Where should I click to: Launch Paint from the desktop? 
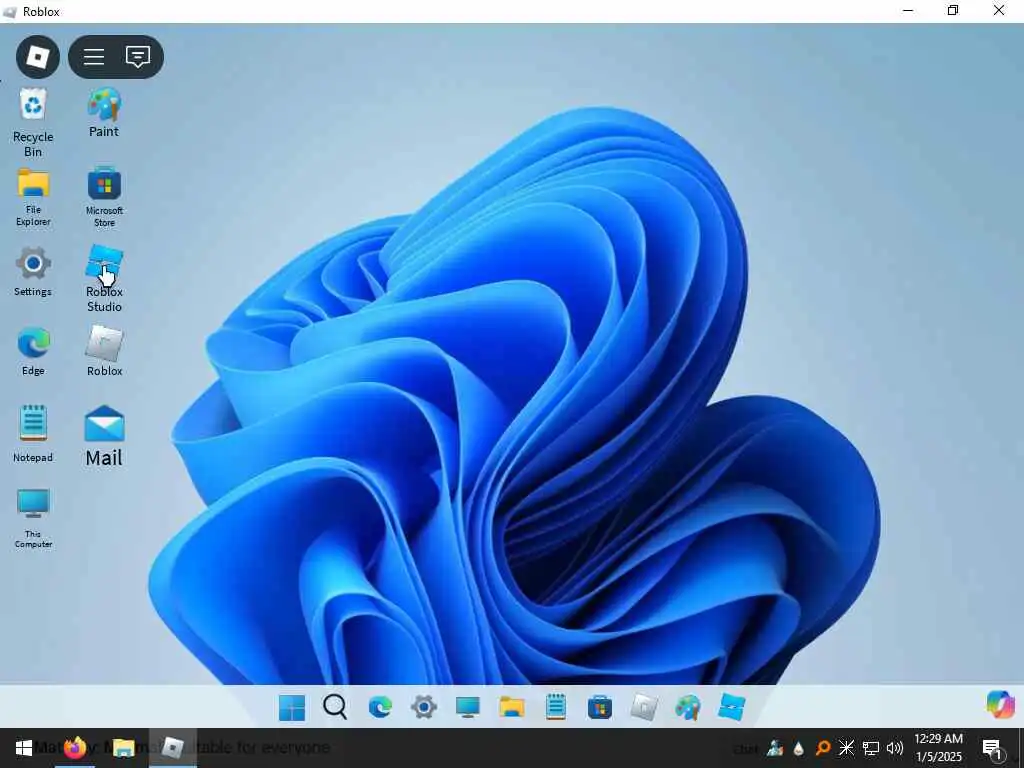coord(104,113)
